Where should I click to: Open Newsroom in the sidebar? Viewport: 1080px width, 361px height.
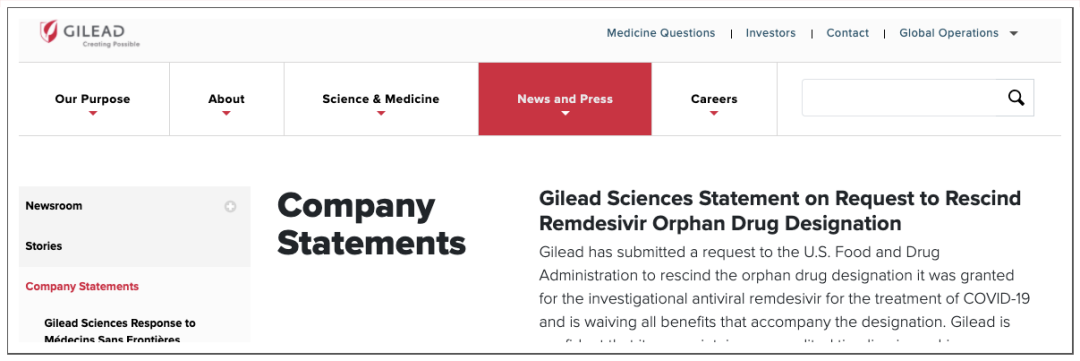pyautogui.click(x=54, y=206)
